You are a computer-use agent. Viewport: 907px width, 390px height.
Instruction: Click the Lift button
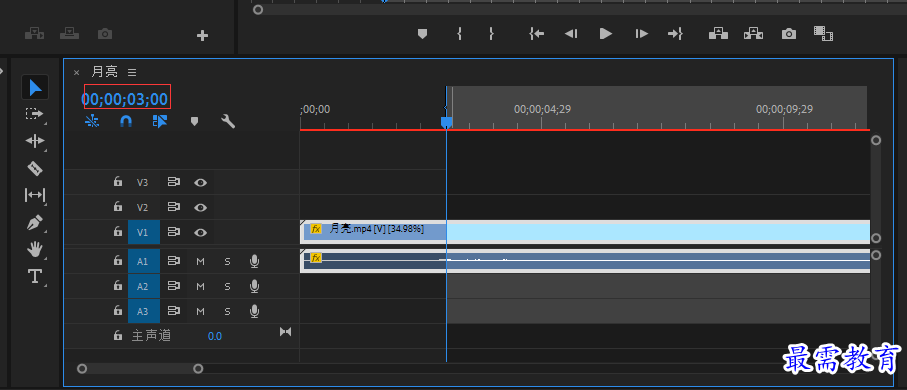click(718, 34)
